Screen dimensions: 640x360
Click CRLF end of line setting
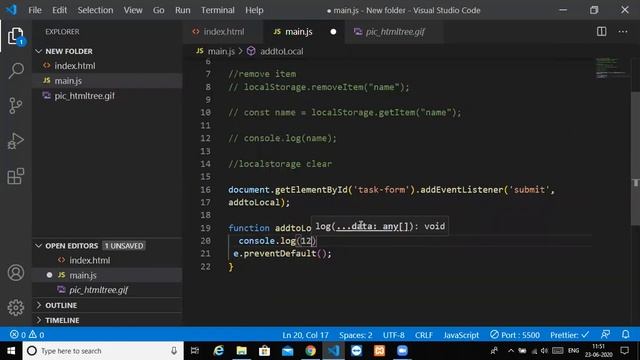(x=424, y=335)
